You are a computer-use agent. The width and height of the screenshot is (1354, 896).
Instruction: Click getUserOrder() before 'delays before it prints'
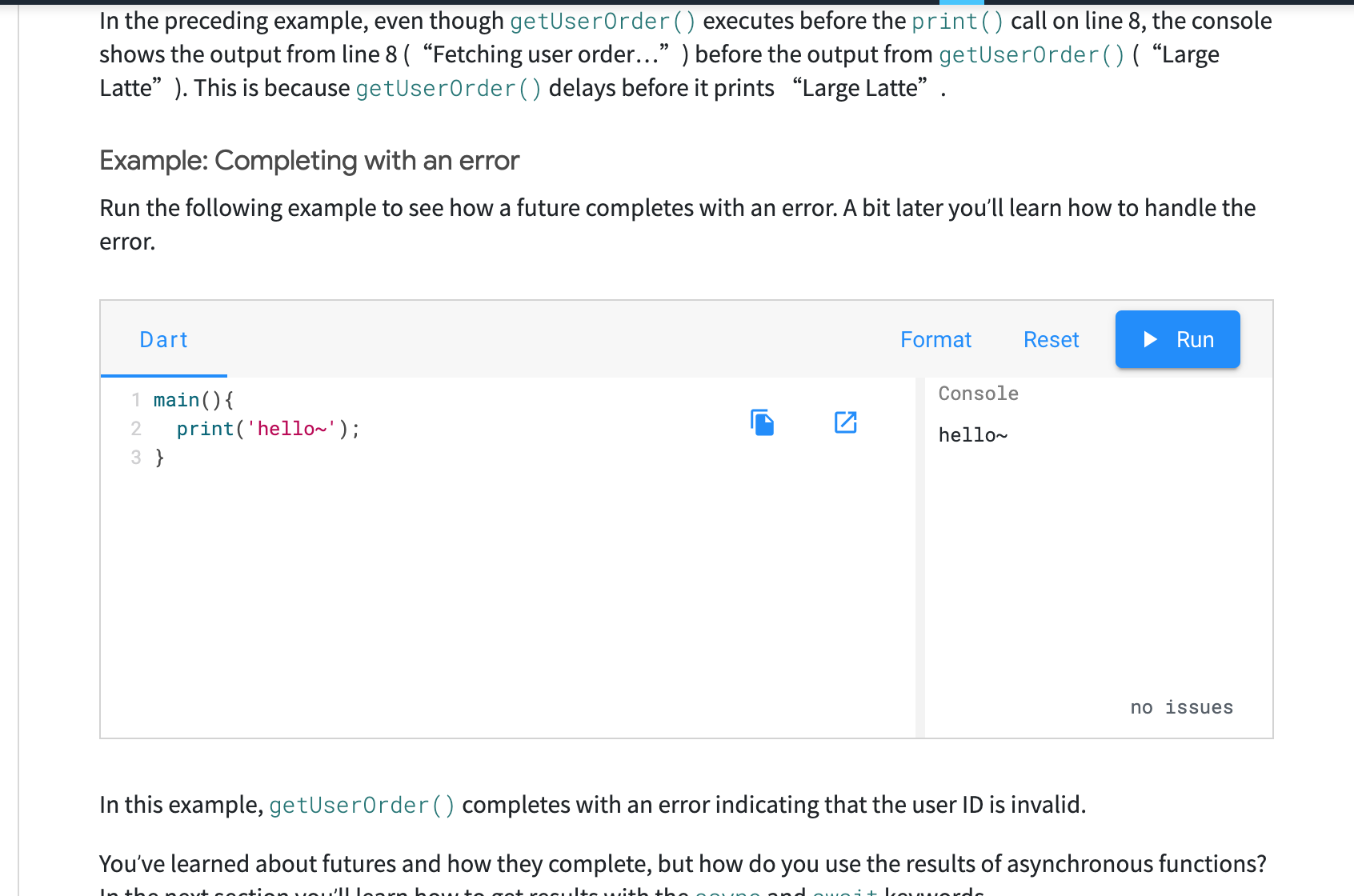pyautogui.click(x=448, y=89)
